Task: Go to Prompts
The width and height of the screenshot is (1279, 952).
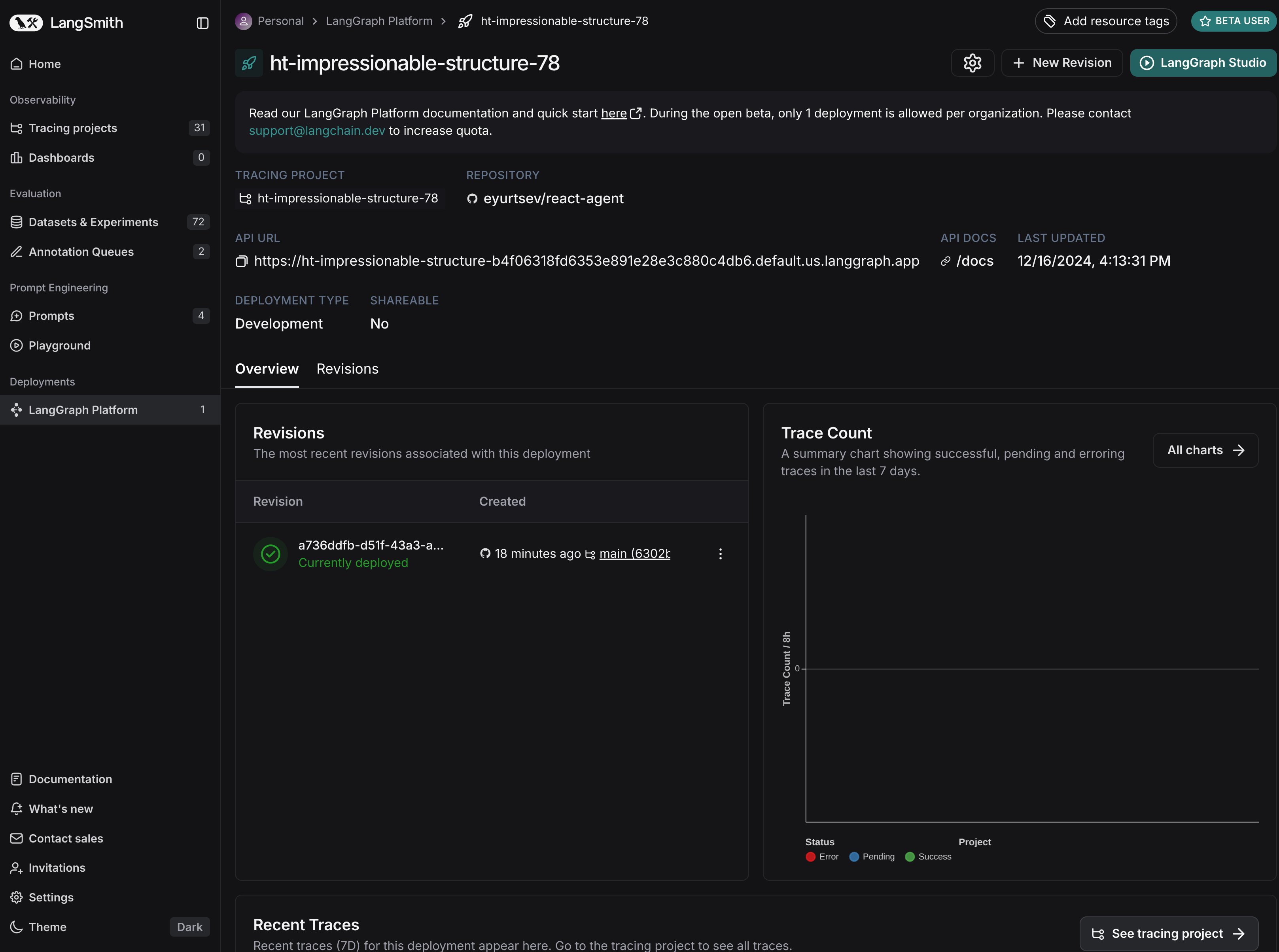Action: coord(110,316)
